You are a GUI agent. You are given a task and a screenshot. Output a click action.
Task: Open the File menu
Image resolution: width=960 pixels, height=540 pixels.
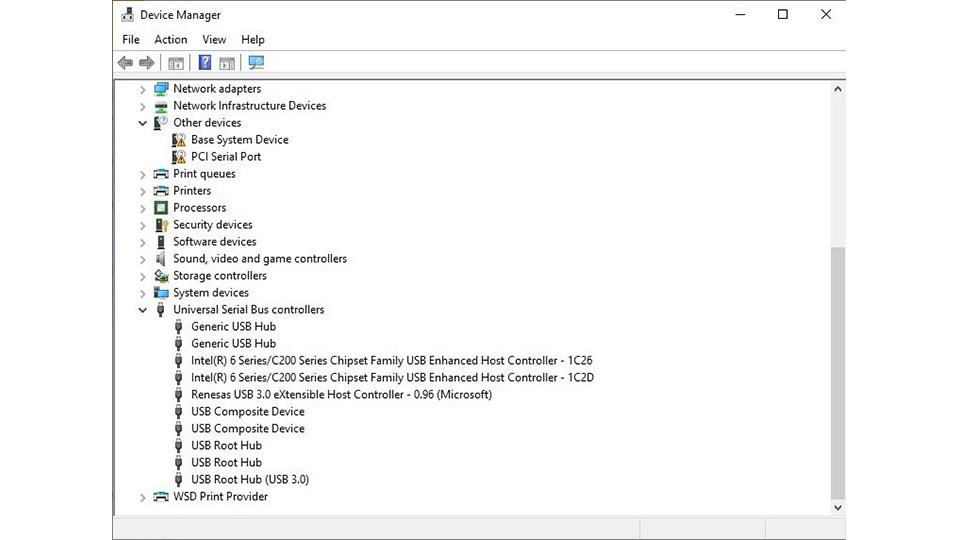131,39
